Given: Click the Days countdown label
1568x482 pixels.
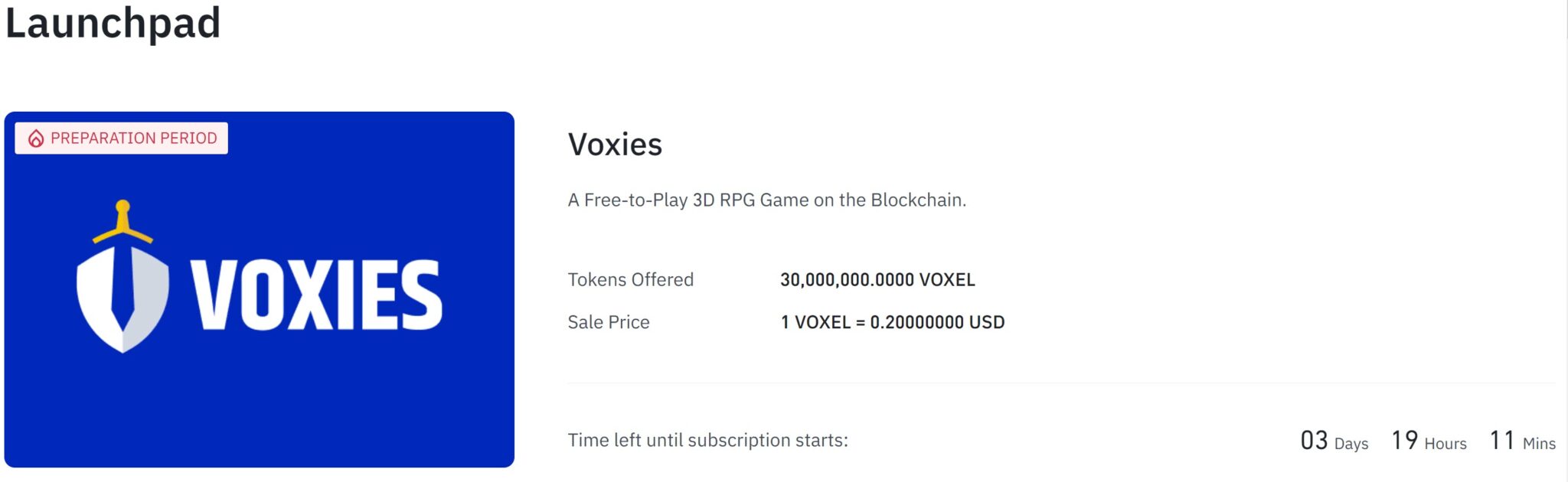Looking at the screenshot, I should [x=1351, y=444].
